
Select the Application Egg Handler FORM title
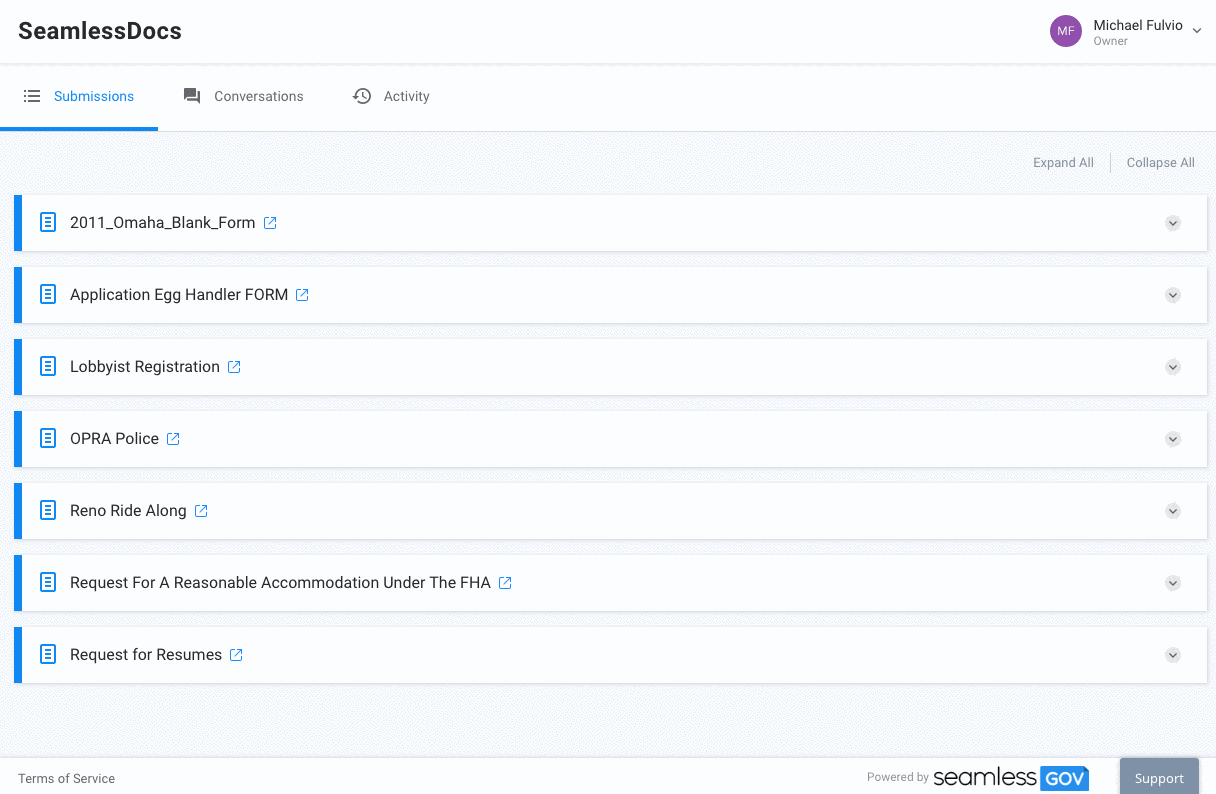[179, 295]
